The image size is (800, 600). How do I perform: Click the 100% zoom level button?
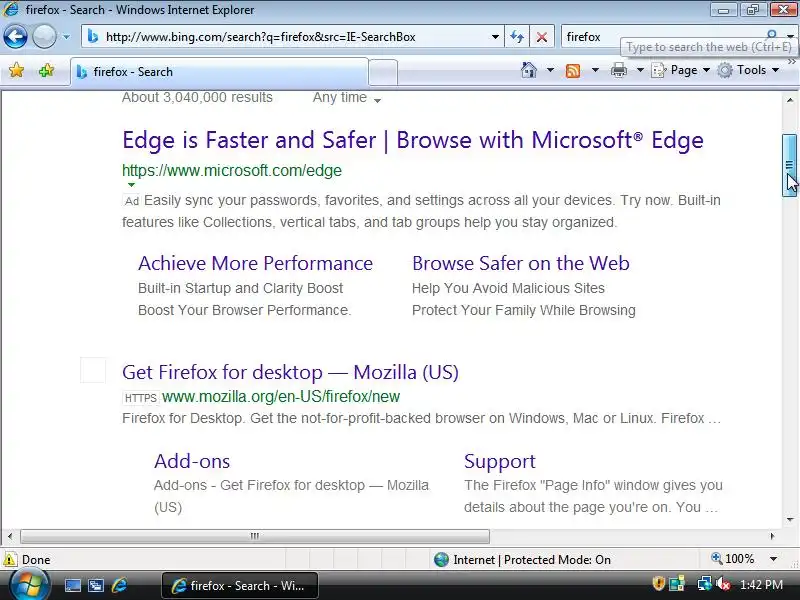click(733, 559)
